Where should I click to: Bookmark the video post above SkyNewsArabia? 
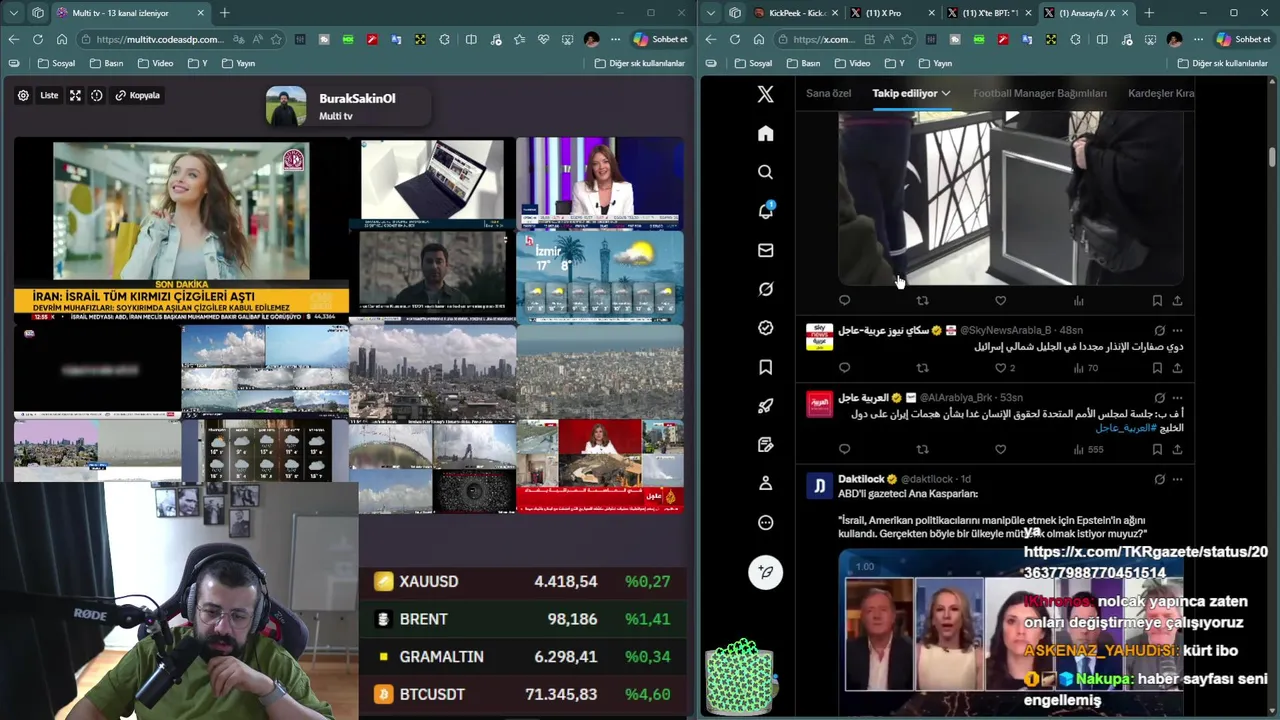pyautogui.click(x=1157, y=300)
